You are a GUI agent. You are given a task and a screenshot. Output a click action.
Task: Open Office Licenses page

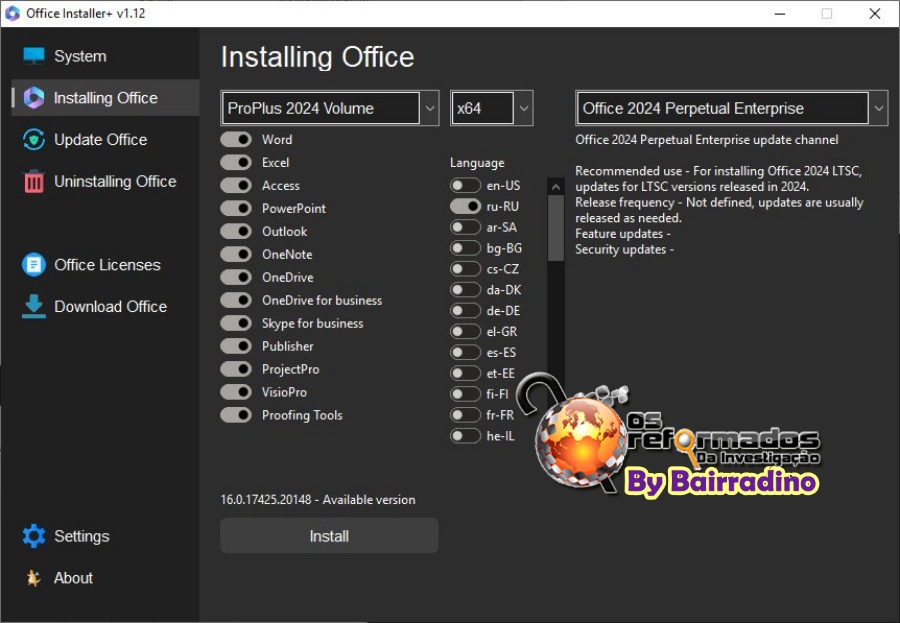point(106,265)
